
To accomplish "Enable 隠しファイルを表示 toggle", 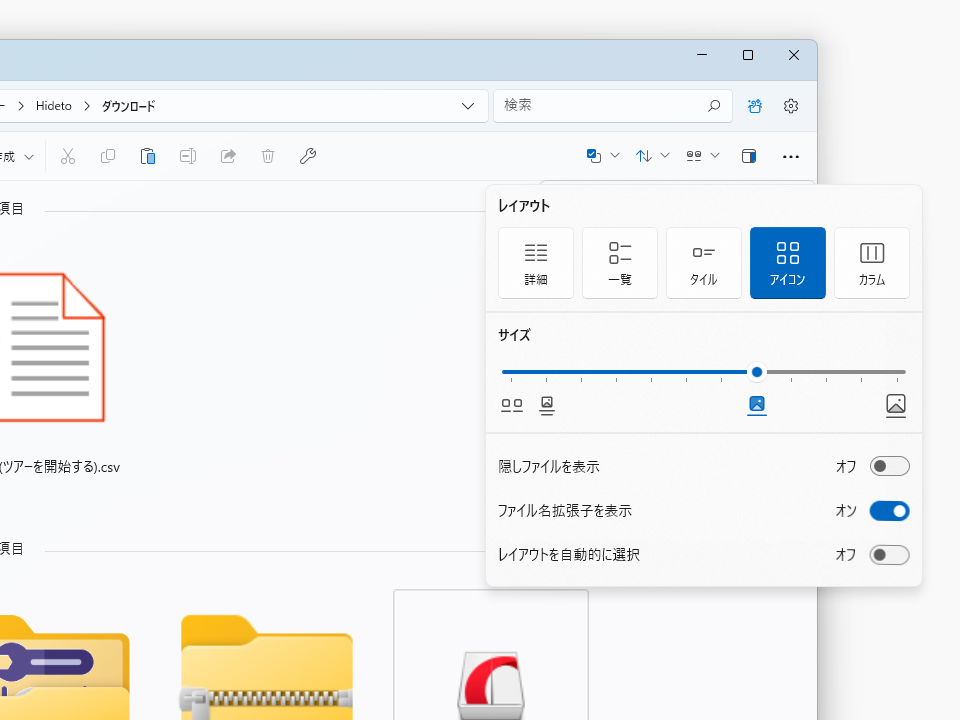I will point(888,466).
